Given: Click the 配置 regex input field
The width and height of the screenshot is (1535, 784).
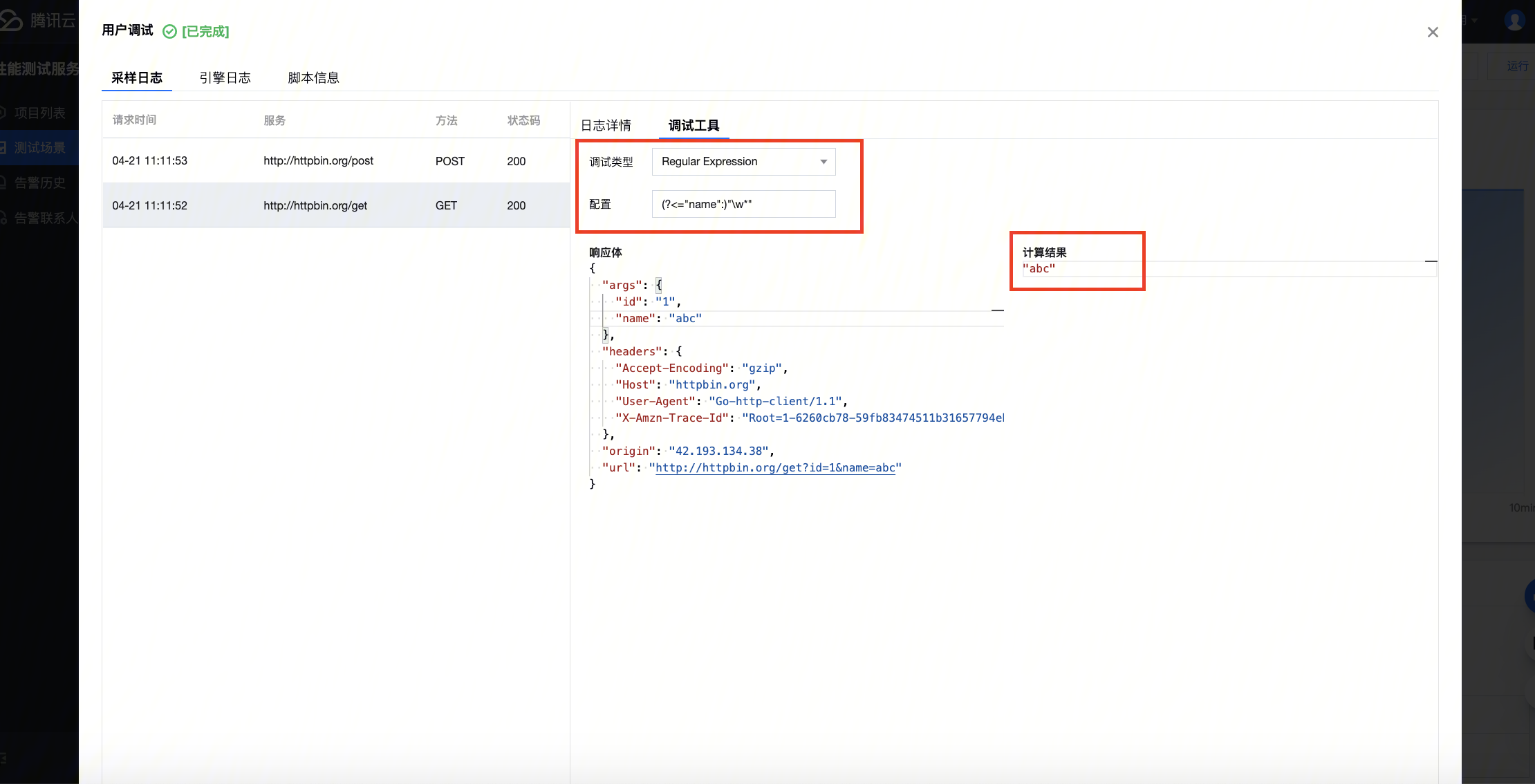Looking at the screenshot, I should [x=743, y=205].
